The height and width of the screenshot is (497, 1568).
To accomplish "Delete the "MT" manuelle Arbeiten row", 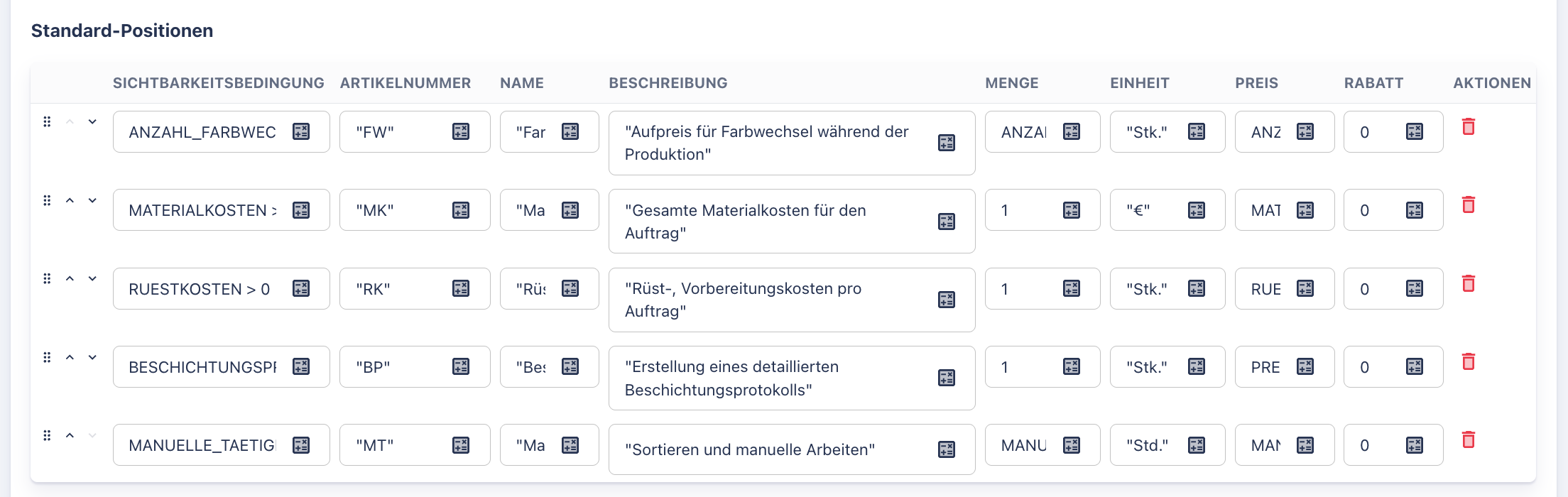I will pos(1469,440).
